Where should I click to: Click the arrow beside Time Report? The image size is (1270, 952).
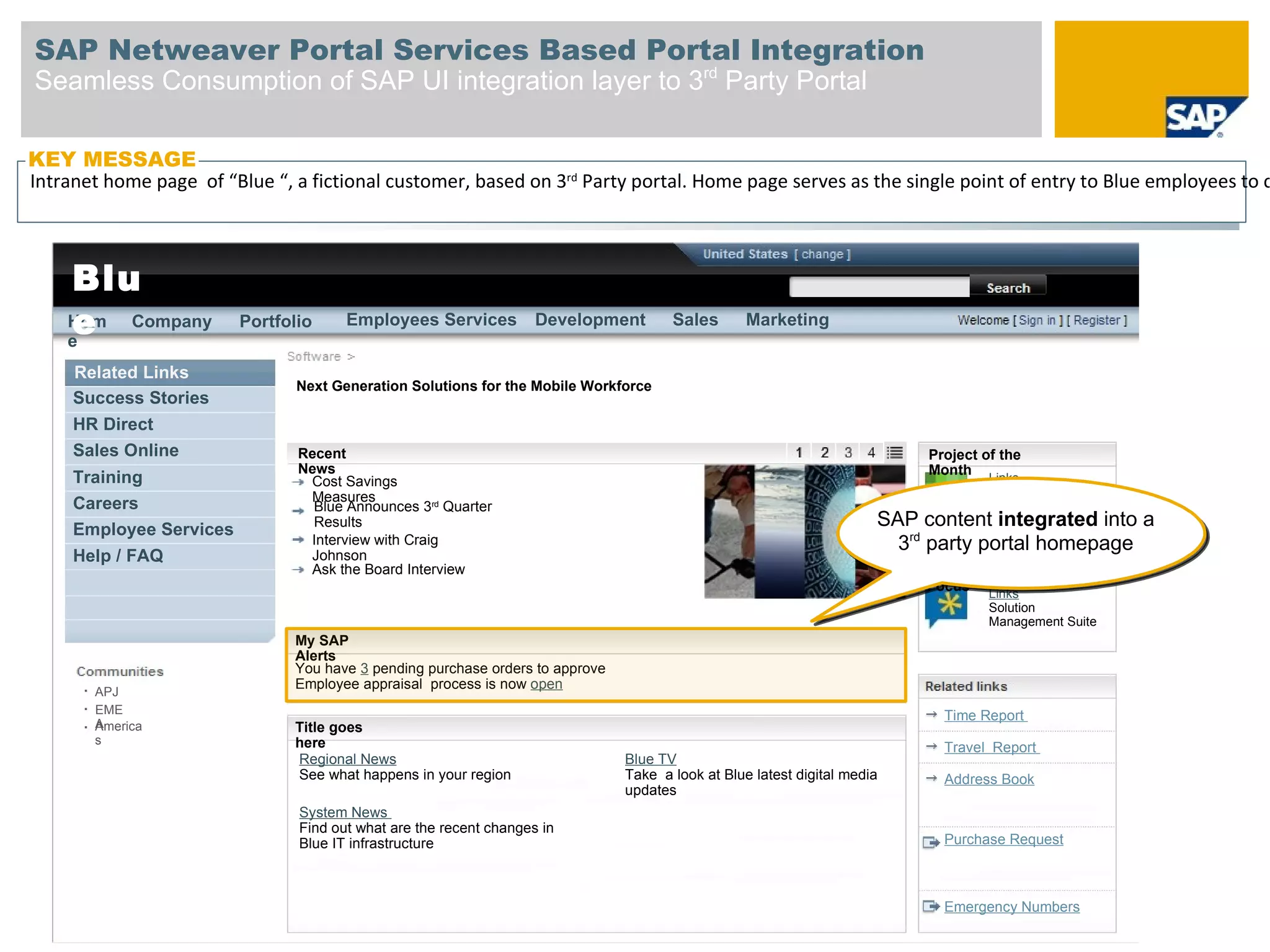(x=931, y=714)
